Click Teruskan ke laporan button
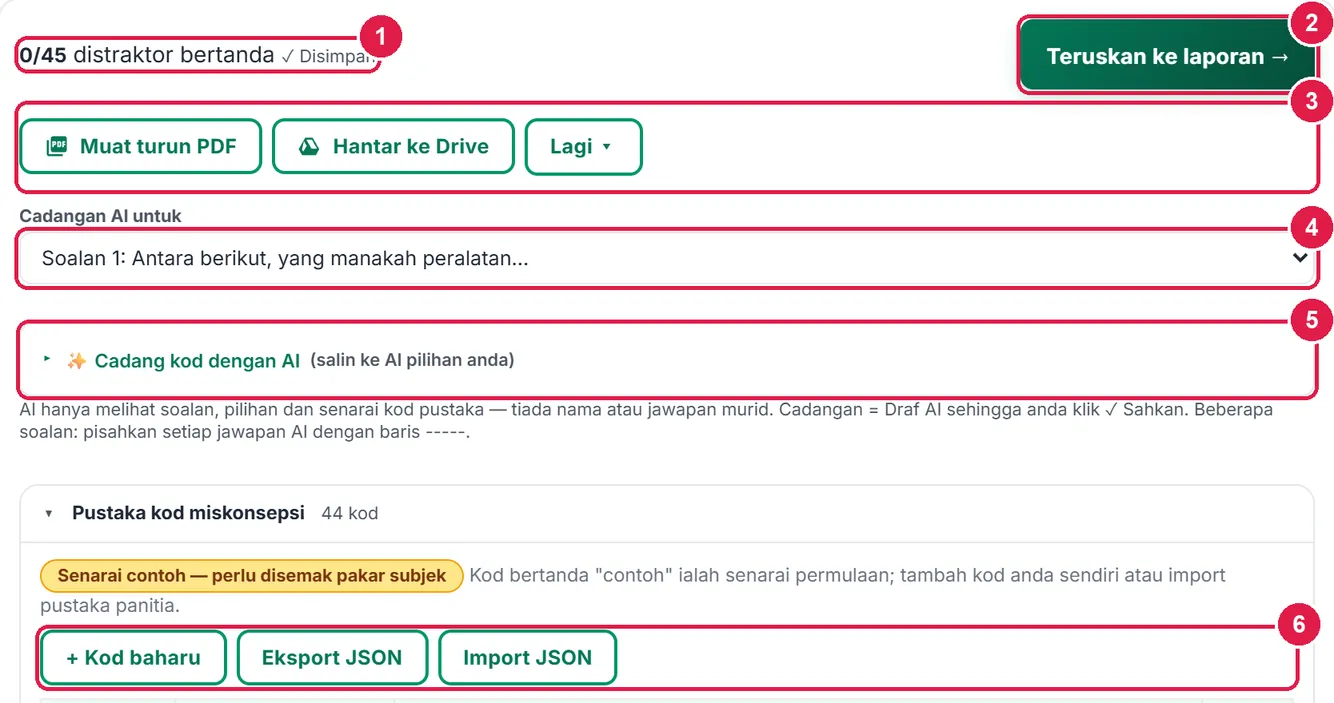Screen dimensions: 1334x703 click(x=1168, y=56)
